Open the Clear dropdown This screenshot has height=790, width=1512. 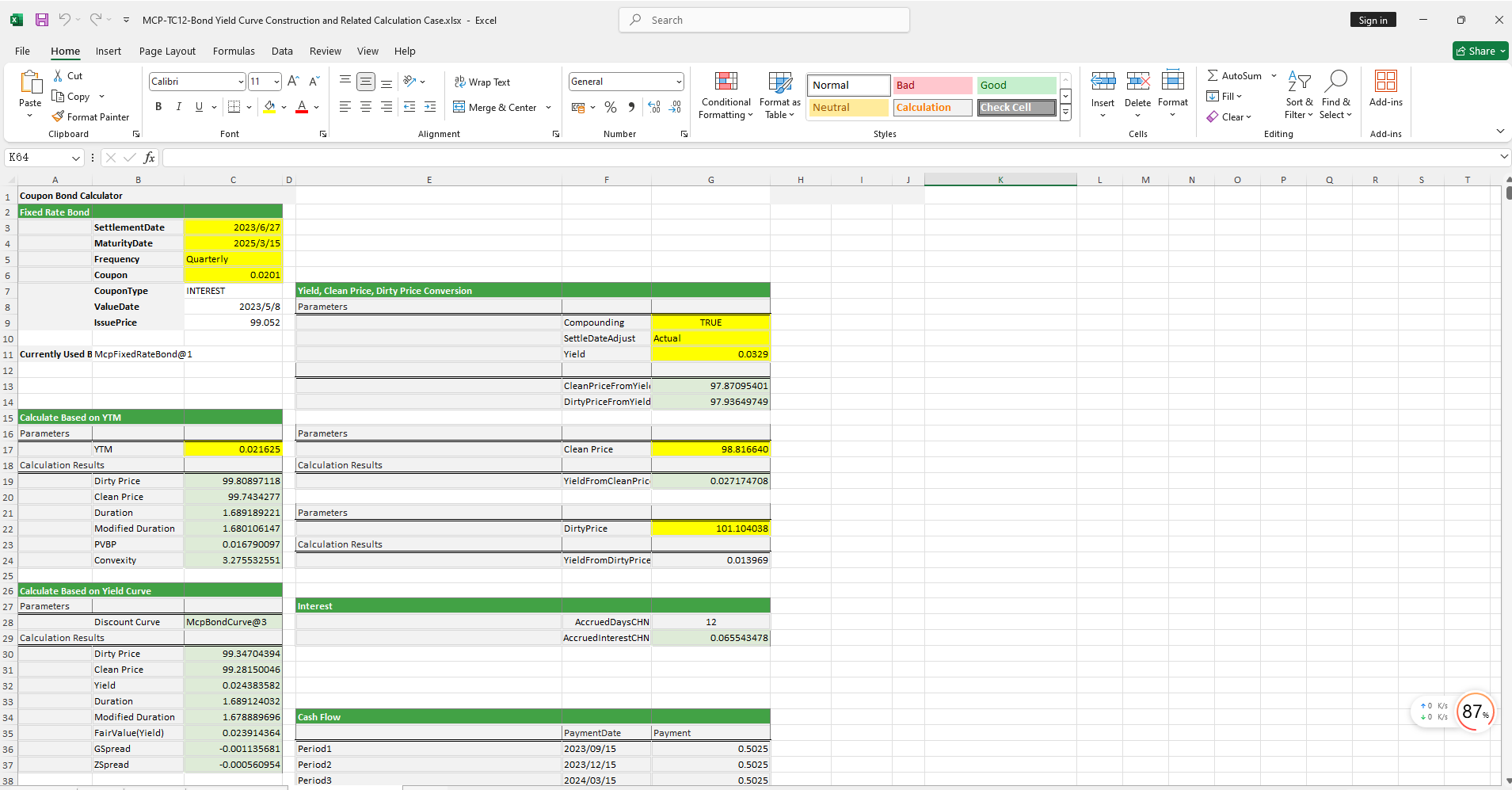pos(1229,116)
